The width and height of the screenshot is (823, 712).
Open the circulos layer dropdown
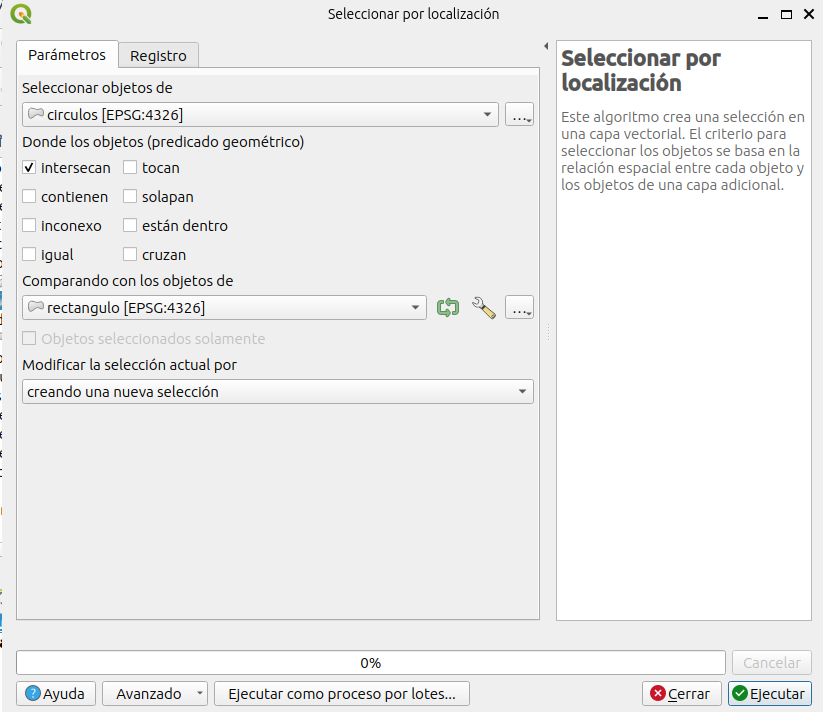pos(260,115)
